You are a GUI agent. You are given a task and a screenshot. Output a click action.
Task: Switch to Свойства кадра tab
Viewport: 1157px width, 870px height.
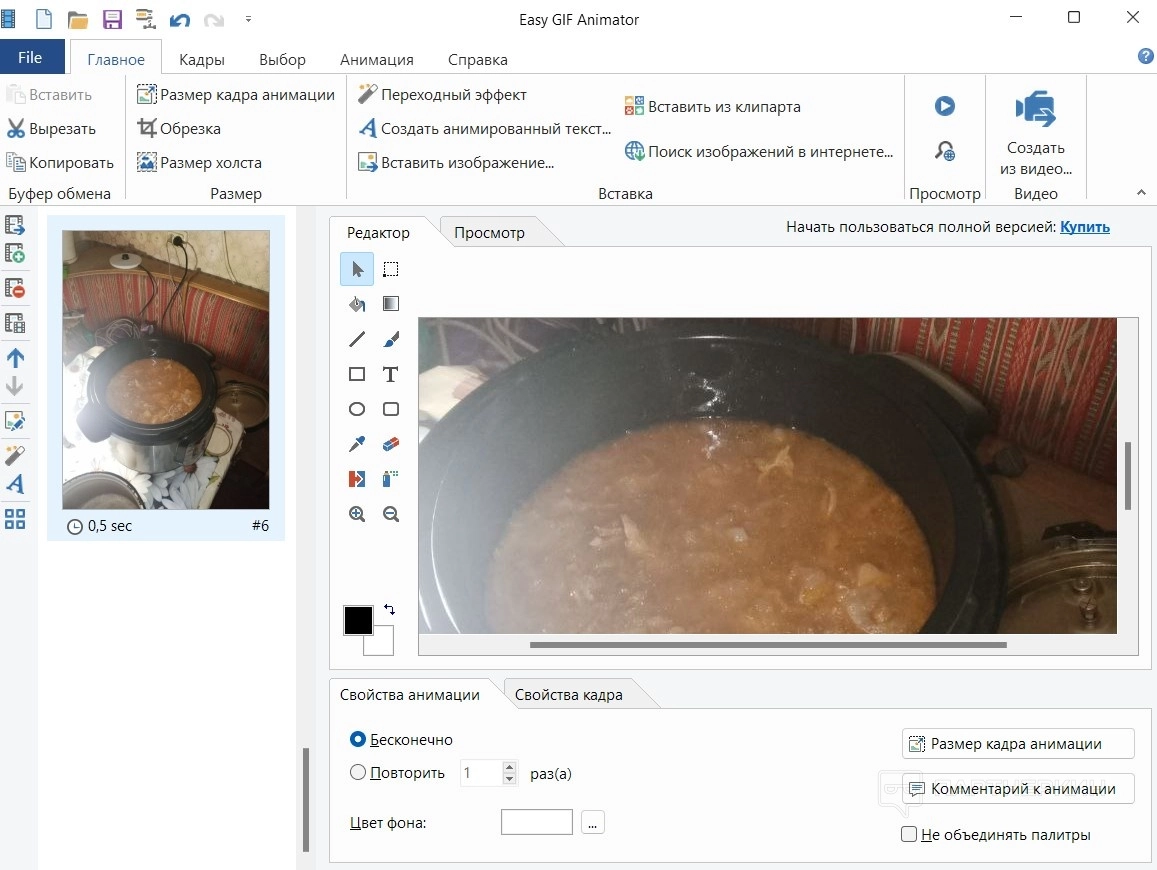568,695
